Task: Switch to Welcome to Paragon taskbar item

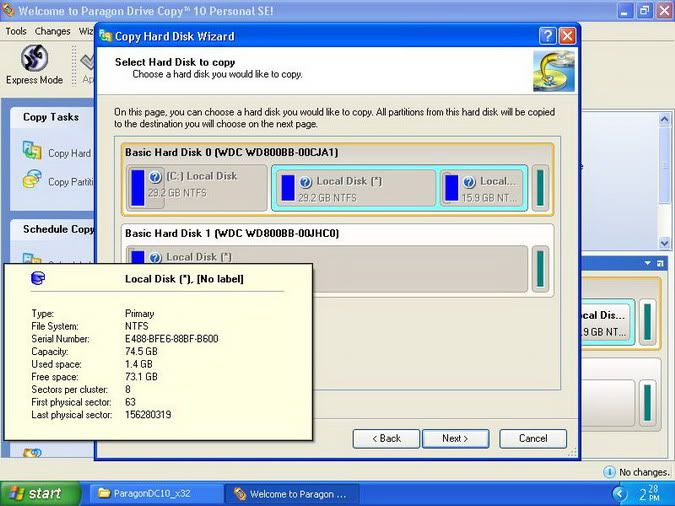Action: (x=292, y=494)
